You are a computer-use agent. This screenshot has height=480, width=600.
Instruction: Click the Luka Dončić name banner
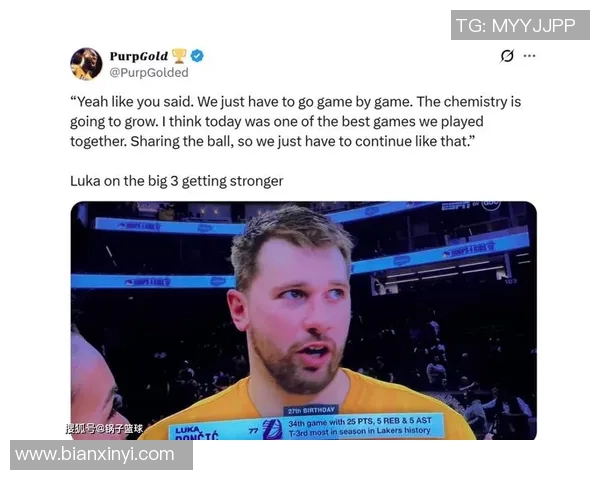(x=197, y=433)
